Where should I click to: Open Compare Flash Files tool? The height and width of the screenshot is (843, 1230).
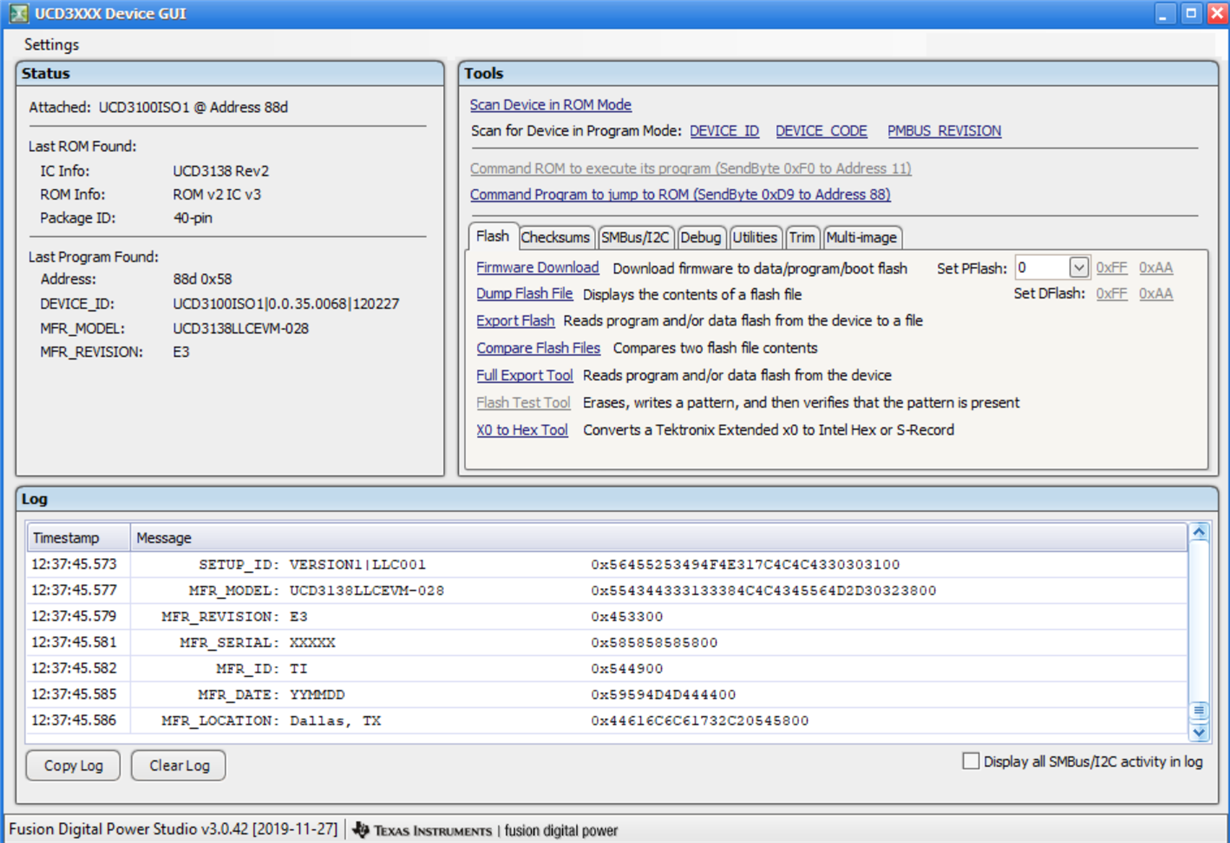tap(538, 348)
